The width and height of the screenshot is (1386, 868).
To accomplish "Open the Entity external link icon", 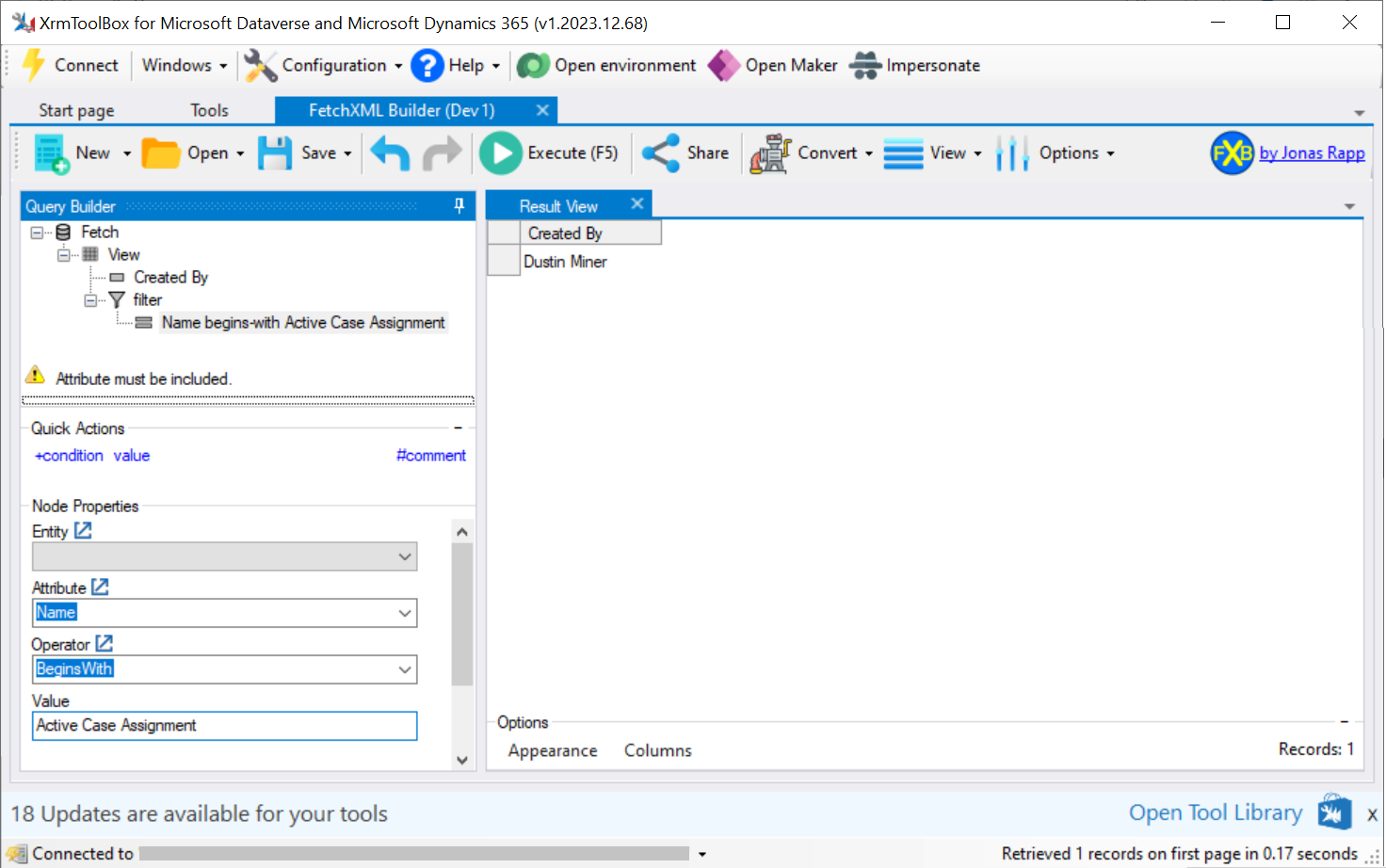I will [83, 531].
